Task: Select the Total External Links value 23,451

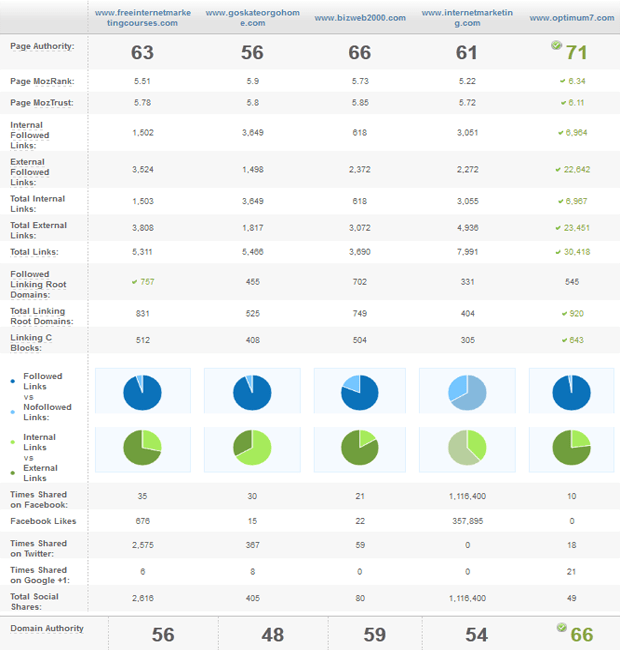Action: click(x=576, y=228)
